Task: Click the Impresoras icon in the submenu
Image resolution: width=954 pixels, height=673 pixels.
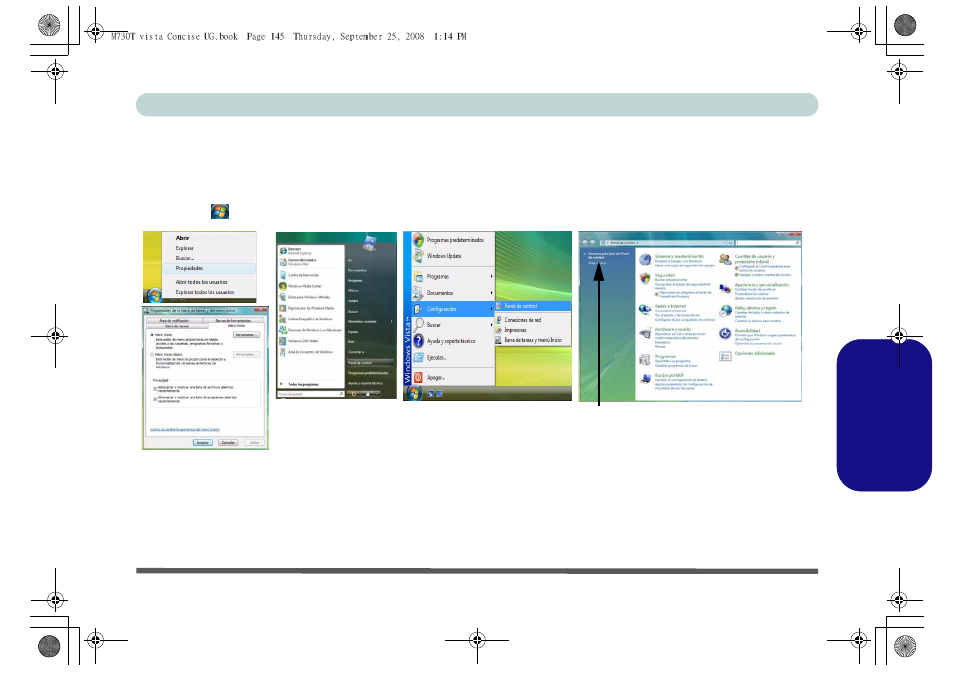Action: coord(499,330)
